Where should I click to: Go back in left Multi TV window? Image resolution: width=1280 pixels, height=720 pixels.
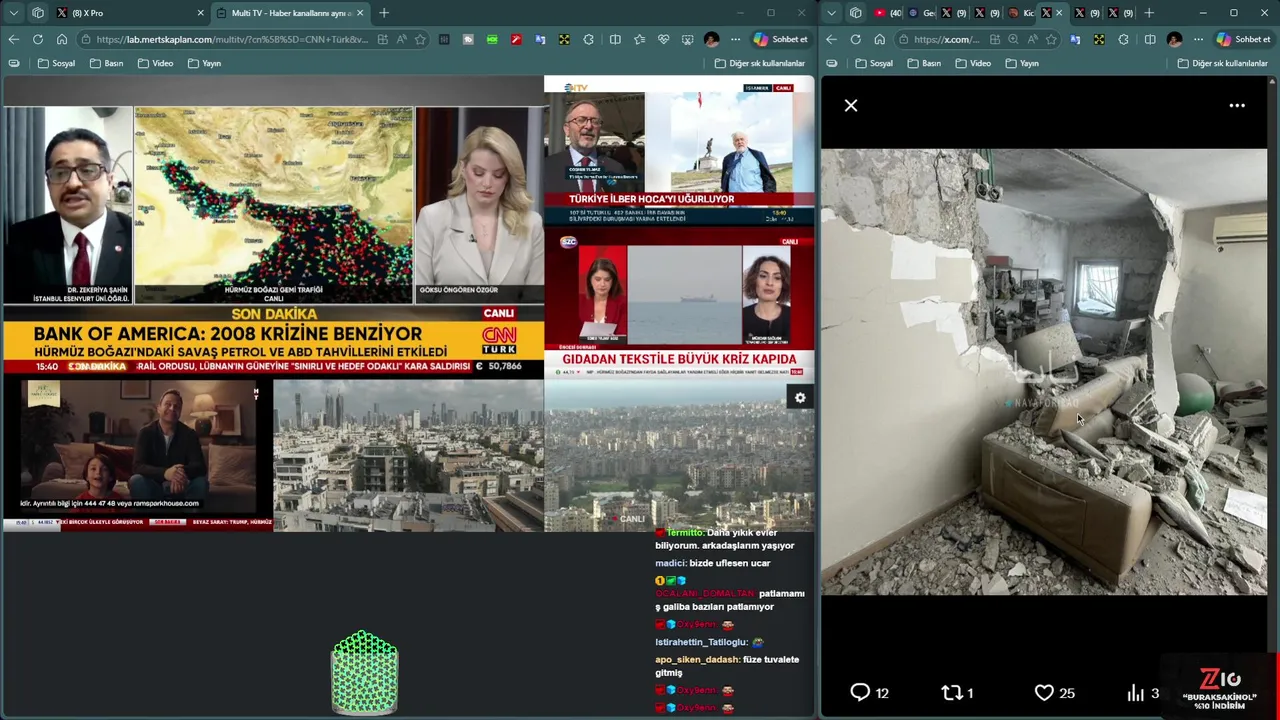tap(14, 39)
